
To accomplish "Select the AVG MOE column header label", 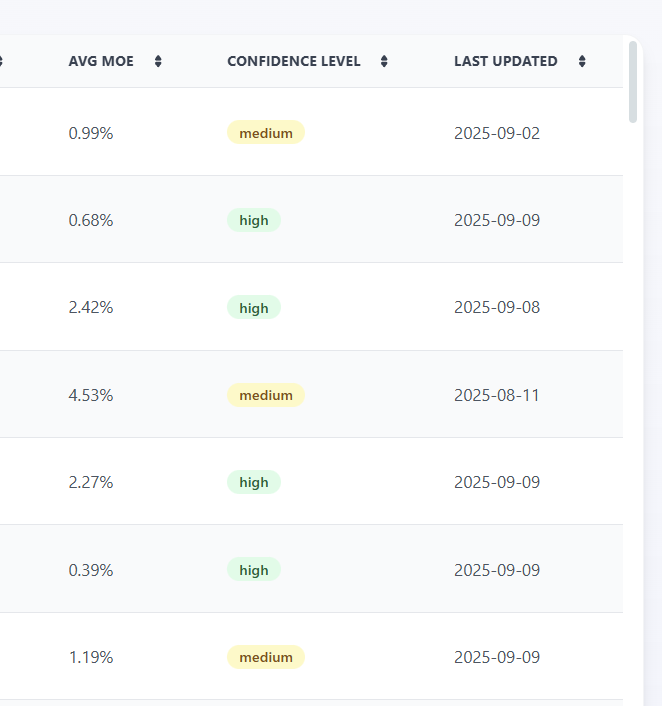I will [x=101, y=62].
